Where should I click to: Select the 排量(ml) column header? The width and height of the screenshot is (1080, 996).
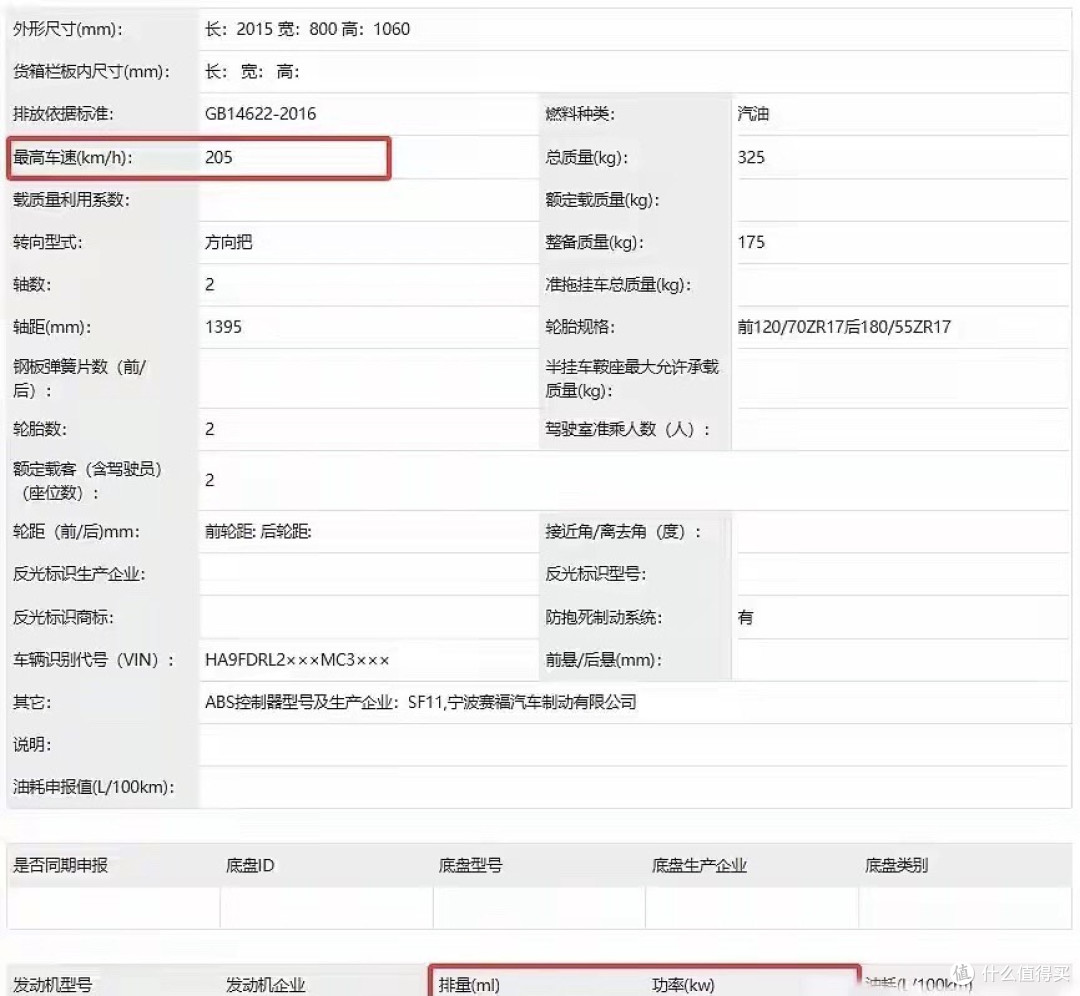pyautogui.click(x=469, y=985)
